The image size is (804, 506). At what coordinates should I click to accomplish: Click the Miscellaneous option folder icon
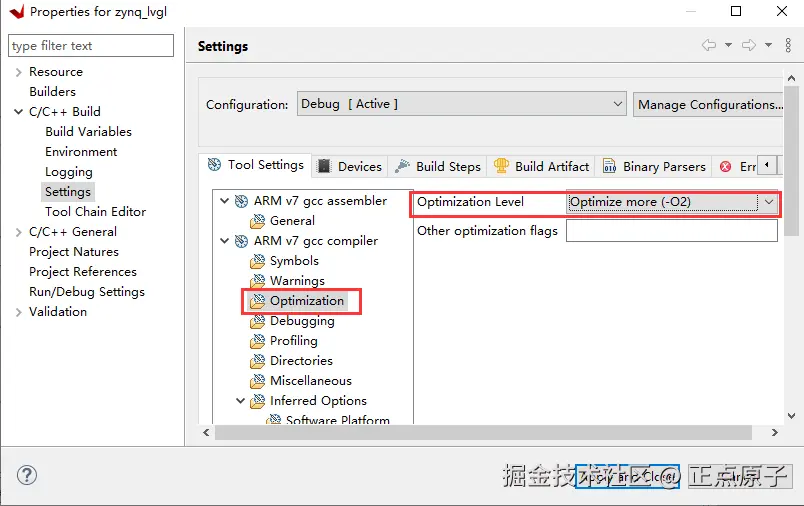257,381
